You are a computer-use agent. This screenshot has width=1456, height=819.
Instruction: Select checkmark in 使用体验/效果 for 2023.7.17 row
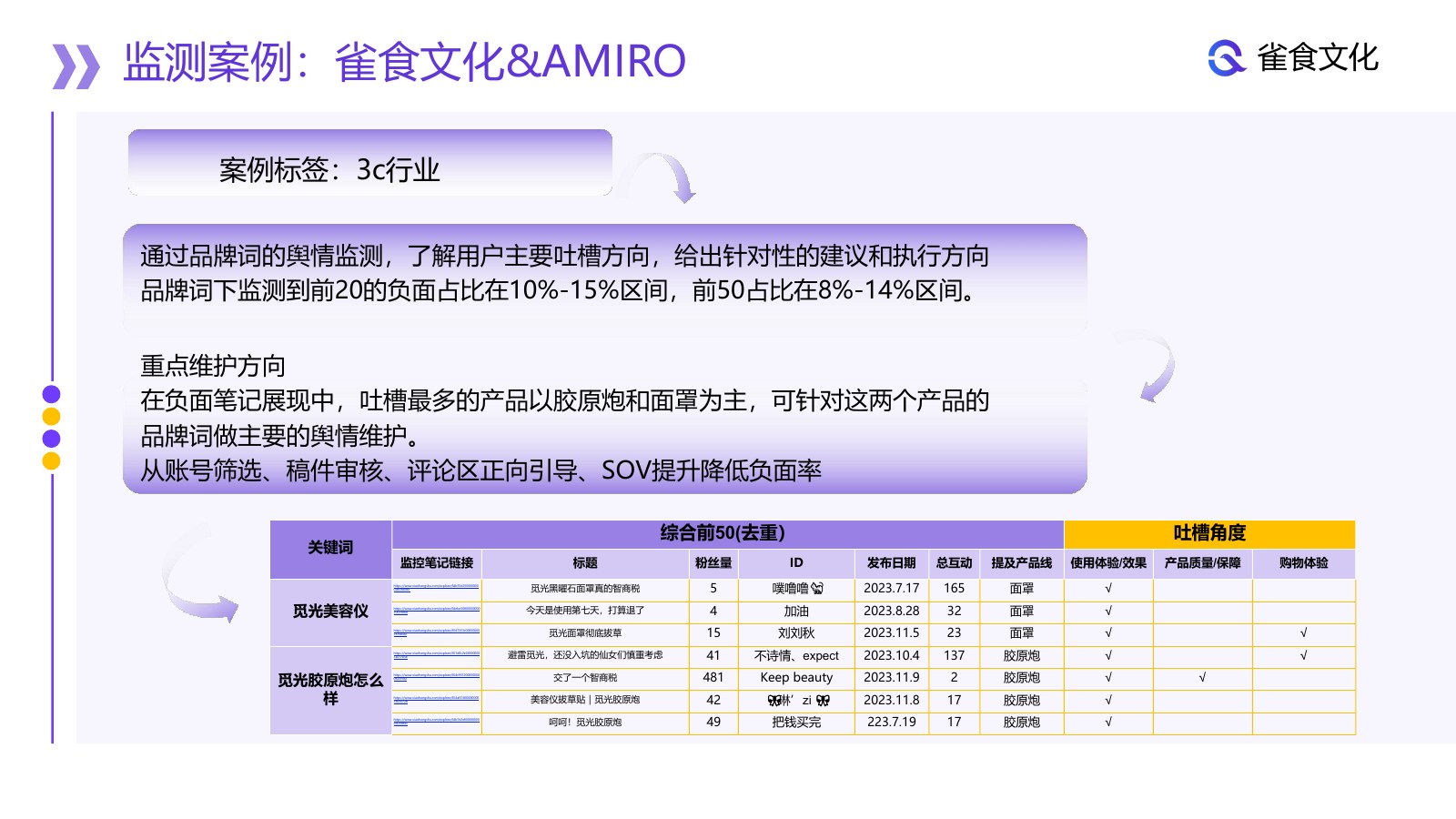(x=1108, y=589)
